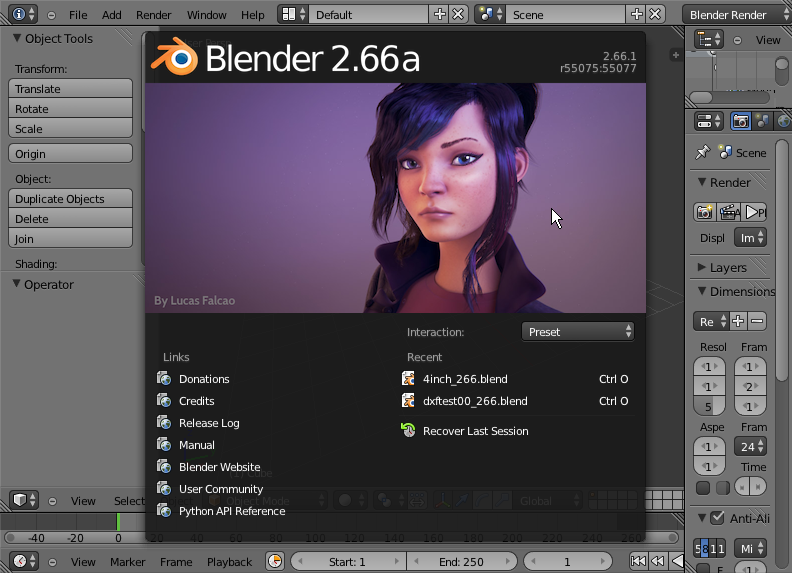The width and height of the screenshot is (792, 573).
Task: Open the Properties editor type selector
Action: (x=709, y=121)
